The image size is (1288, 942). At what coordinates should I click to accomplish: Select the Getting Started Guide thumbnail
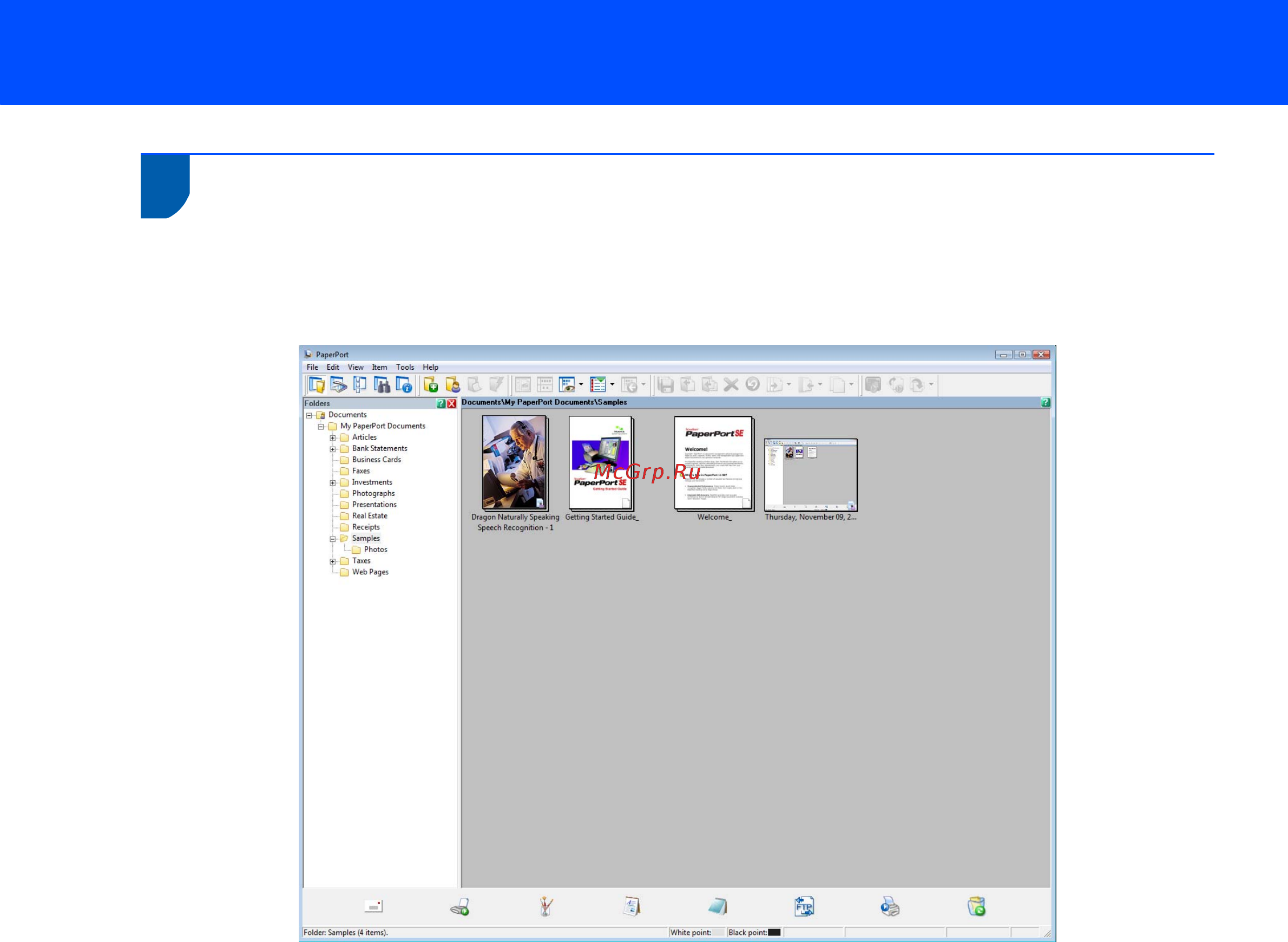pos(601,463)
